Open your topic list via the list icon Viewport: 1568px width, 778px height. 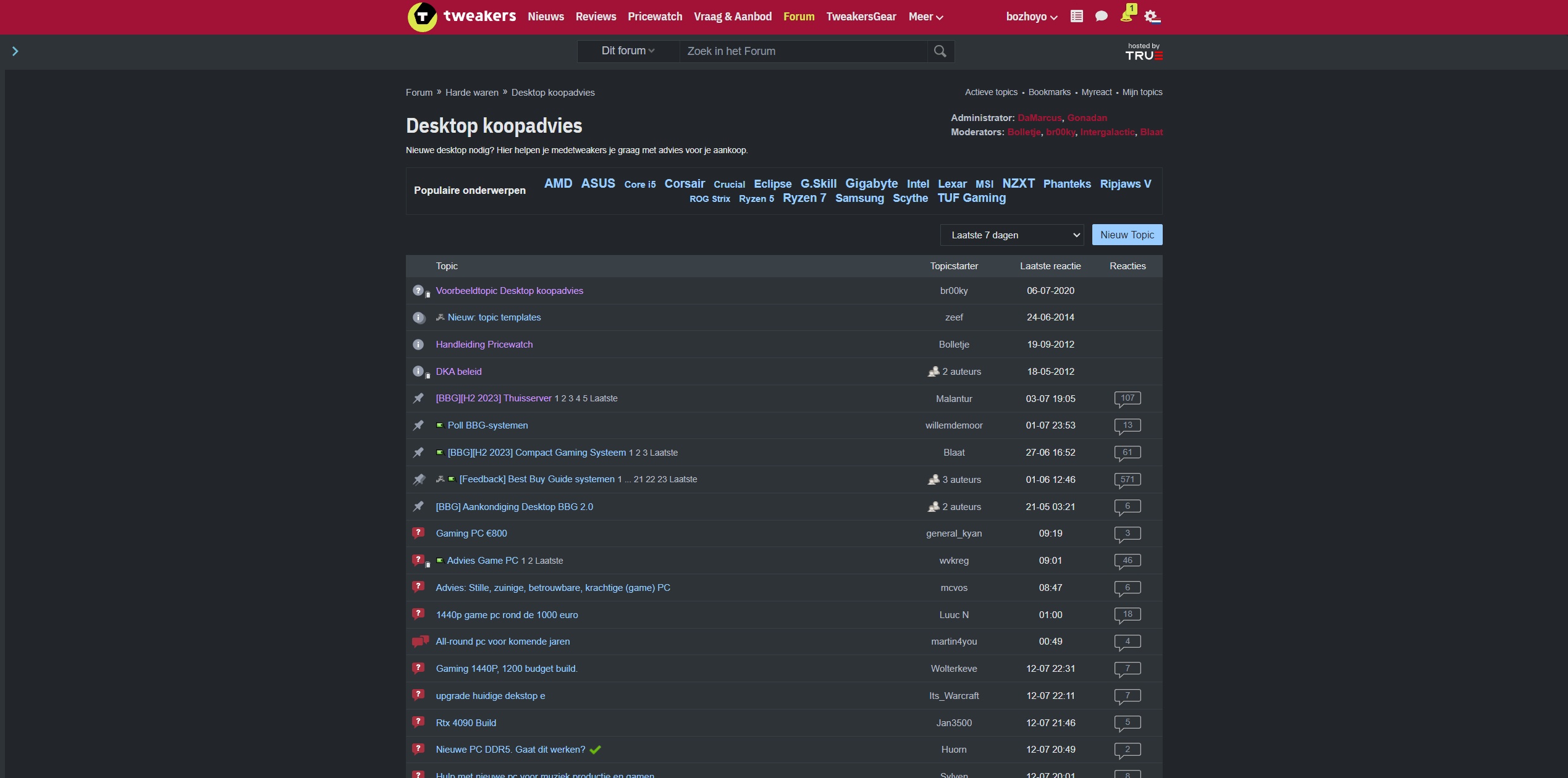pyautogui.click(x=1076, y=17)
